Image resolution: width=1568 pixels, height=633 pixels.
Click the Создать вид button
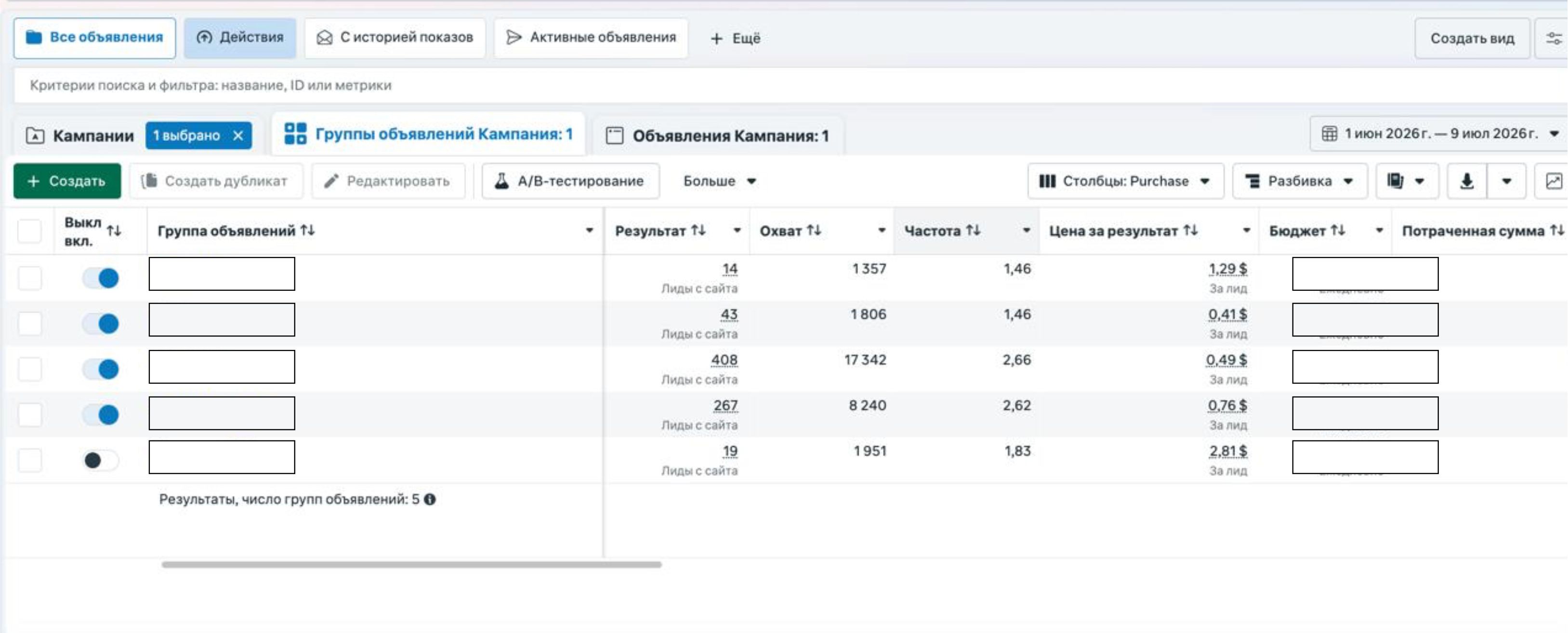click(x=1472, y=39)
